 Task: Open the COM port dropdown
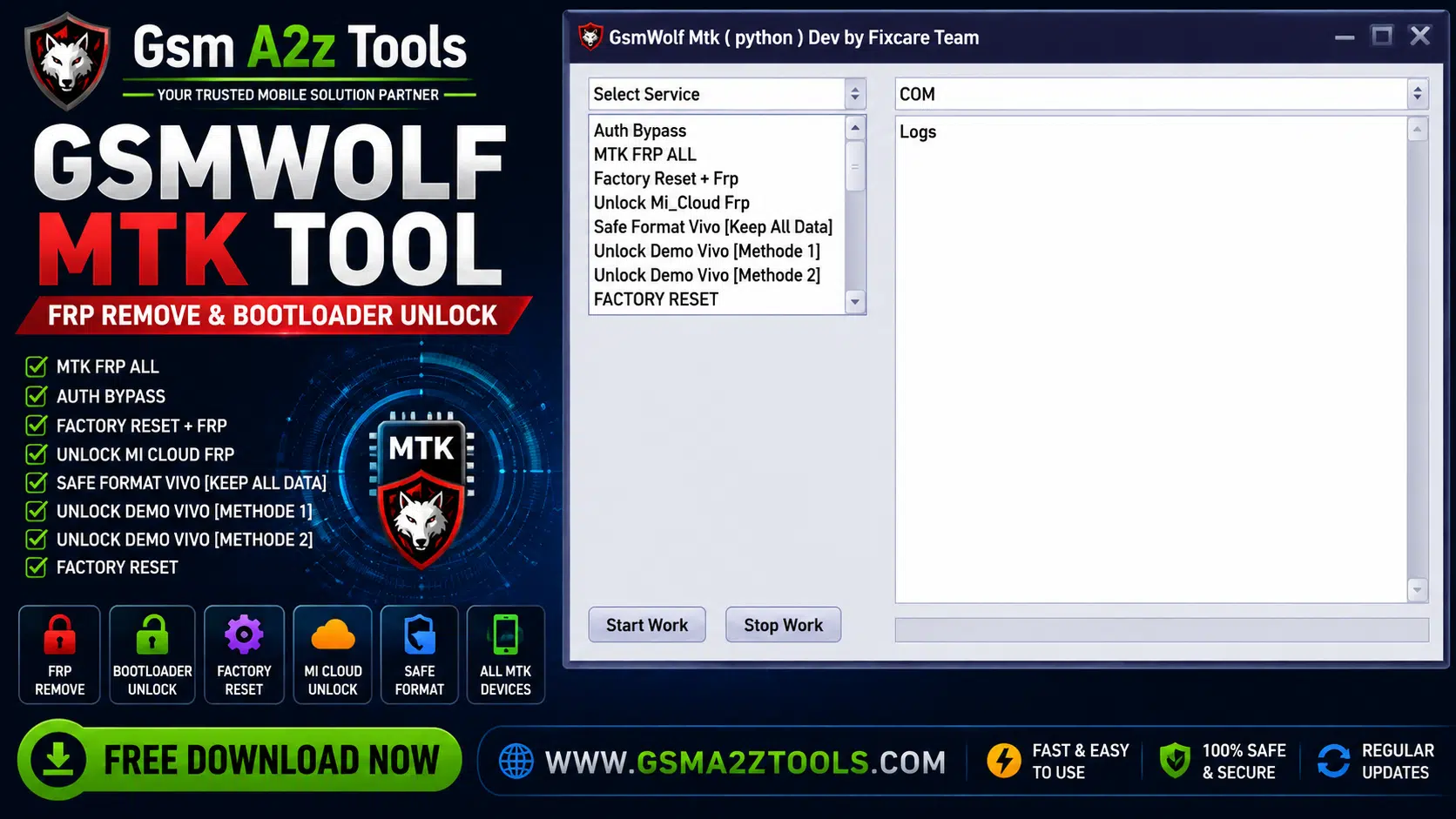pos(1162,94)
